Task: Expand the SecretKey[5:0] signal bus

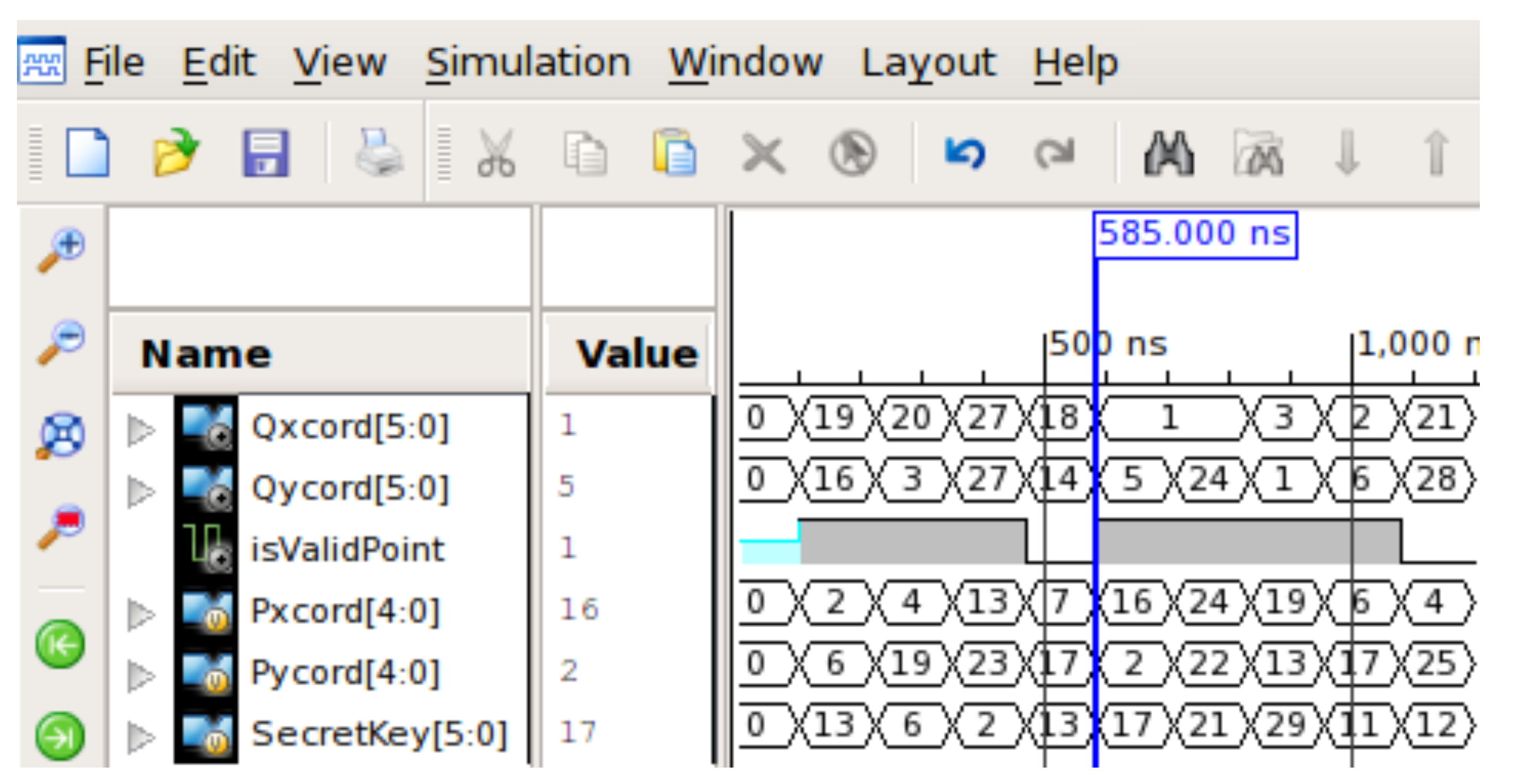Action: (140, 737)
